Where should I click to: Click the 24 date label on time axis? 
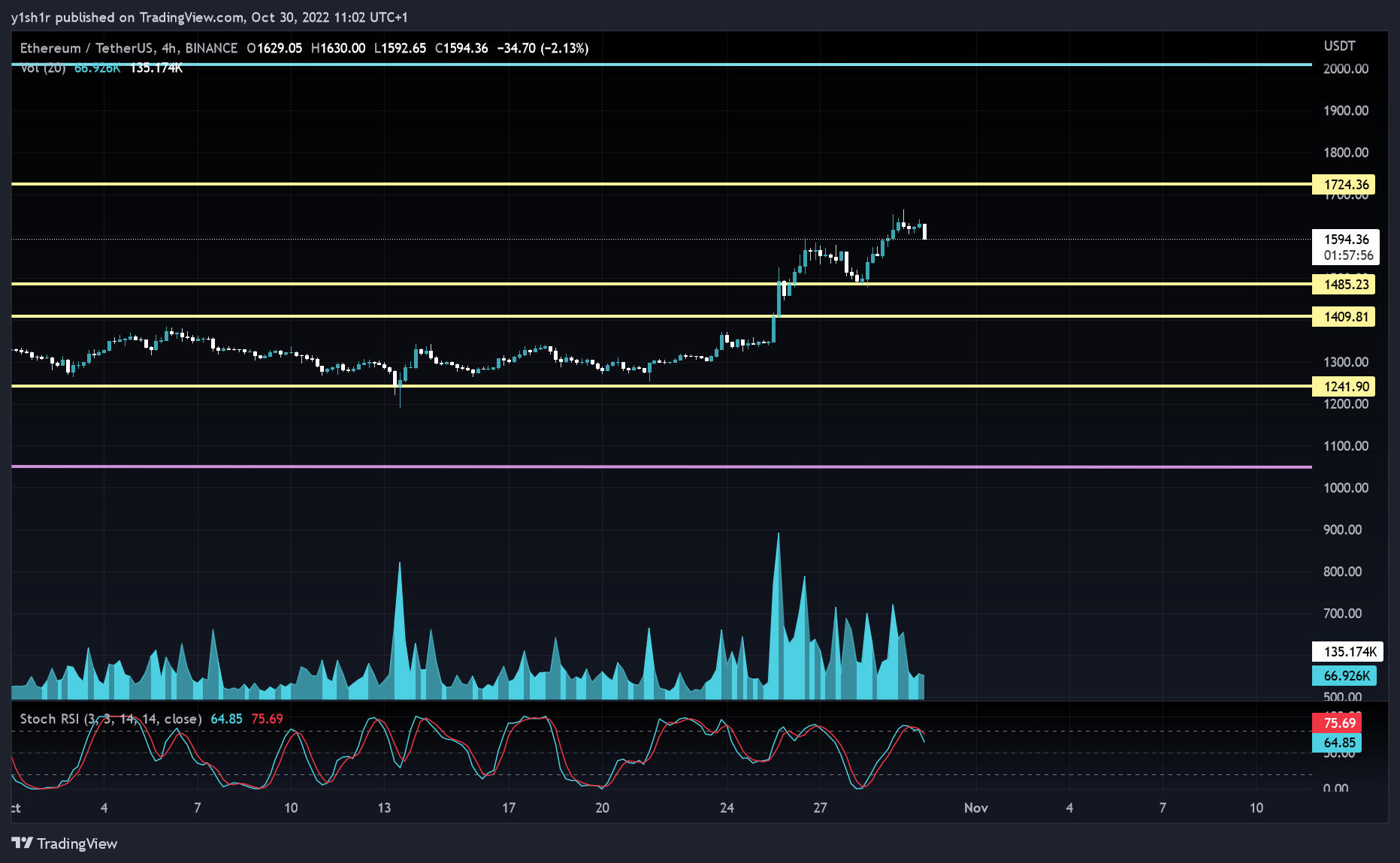pos(727,808)
